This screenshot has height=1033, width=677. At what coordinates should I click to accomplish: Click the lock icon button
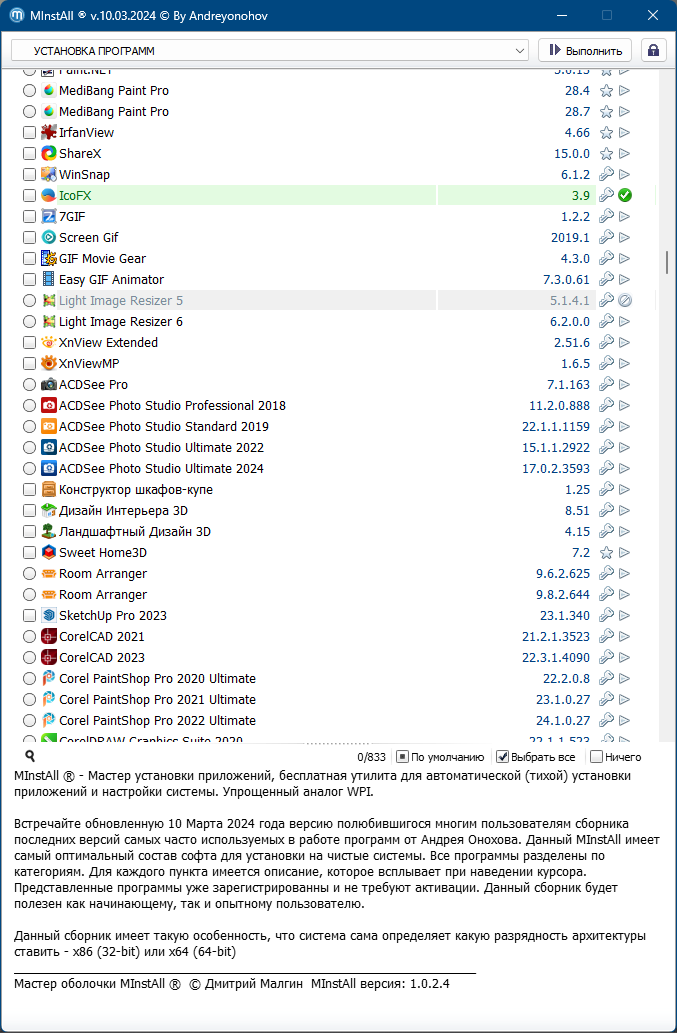pos(654,50)
